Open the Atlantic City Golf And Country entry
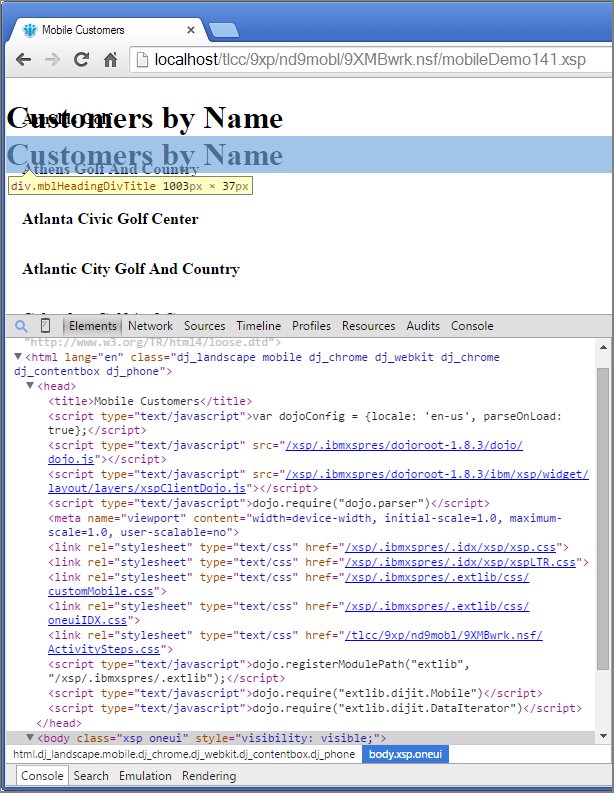The image size is (614, 793). 131,269
